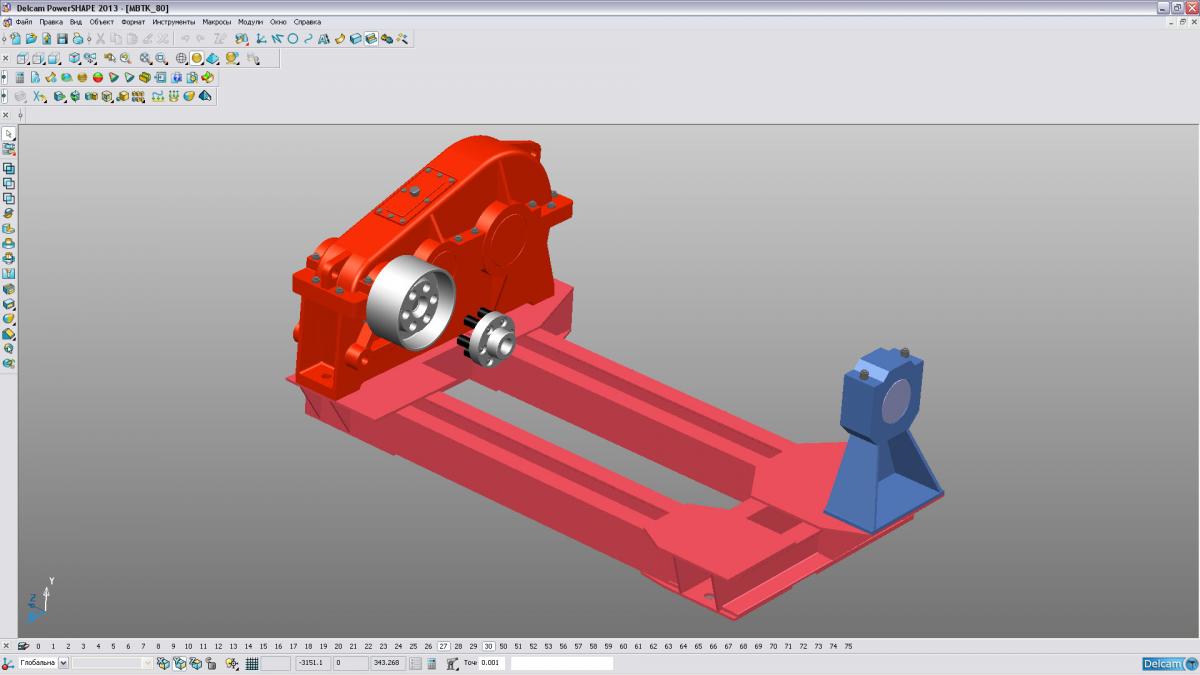Open the Файл menu
Viewport: 1200px width, 675px height.
23,21
